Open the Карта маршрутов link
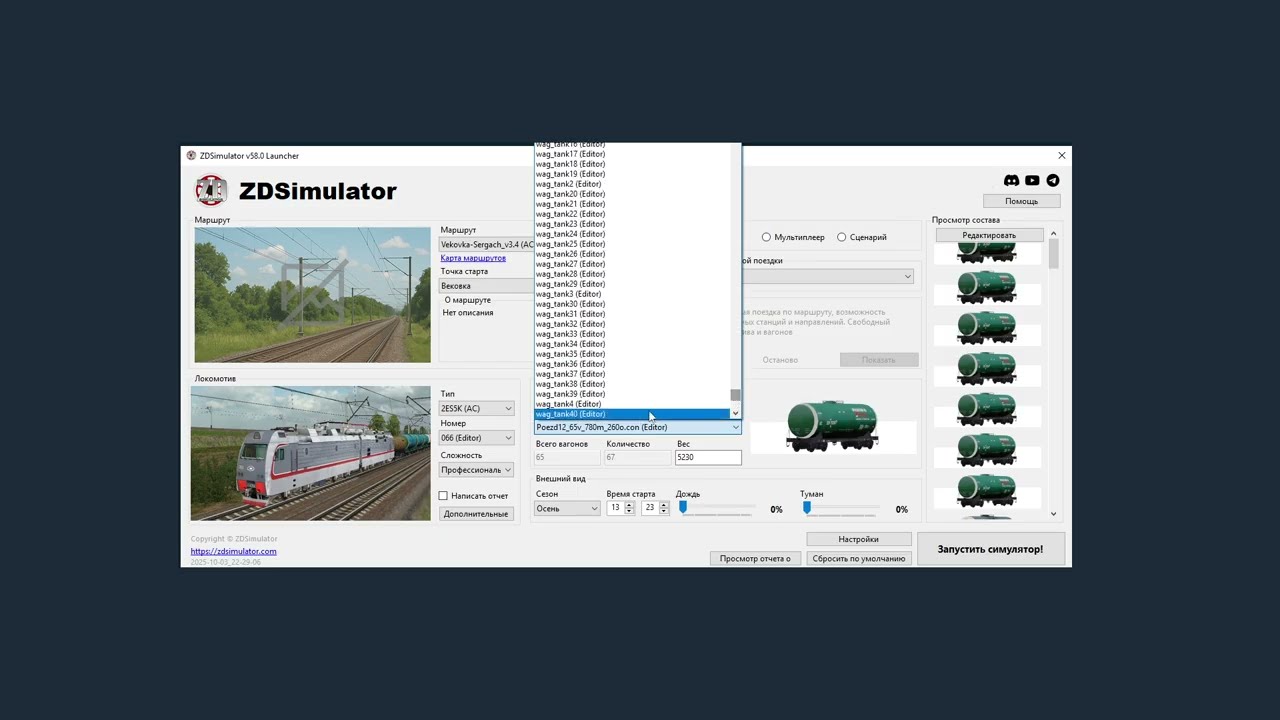The width and height of the screenshot is (1280, 720). point(473,258)
